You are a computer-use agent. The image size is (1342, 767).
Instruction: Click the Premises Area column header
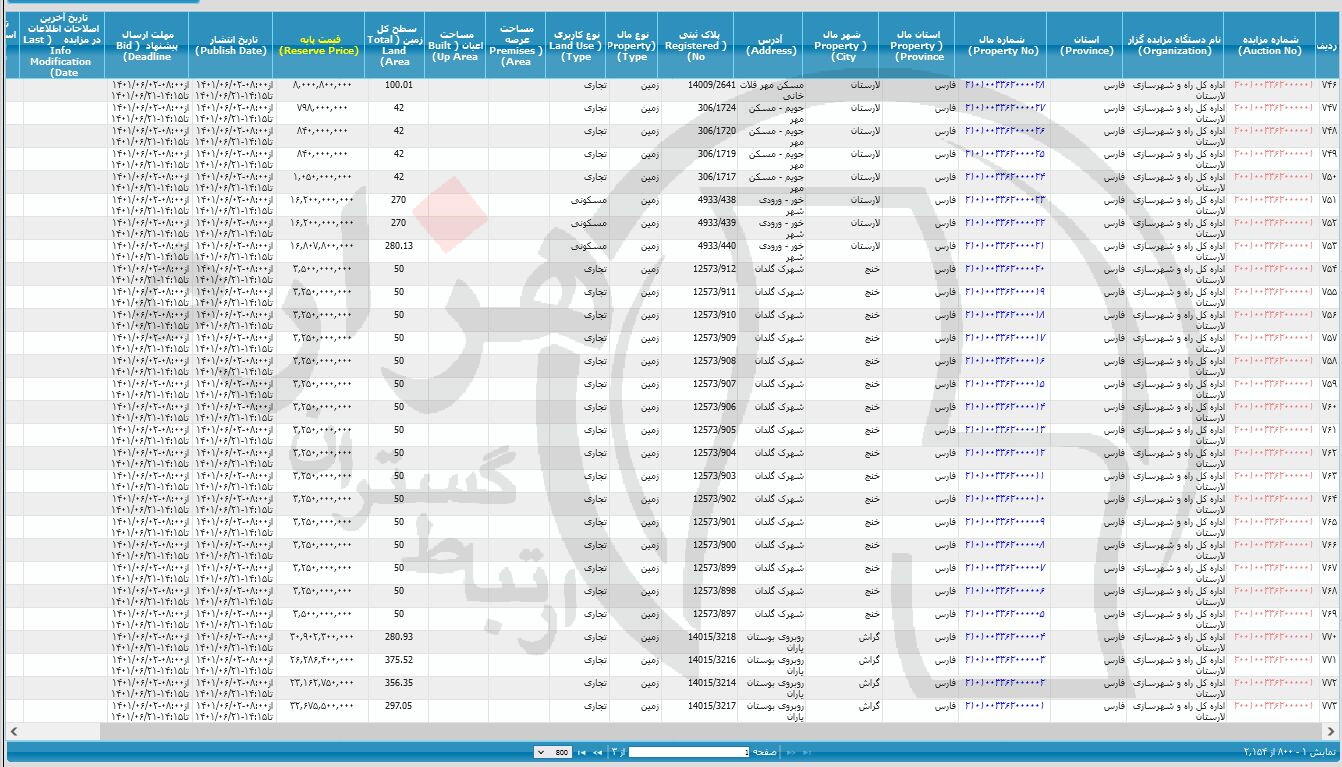click(x=517, y=45)
